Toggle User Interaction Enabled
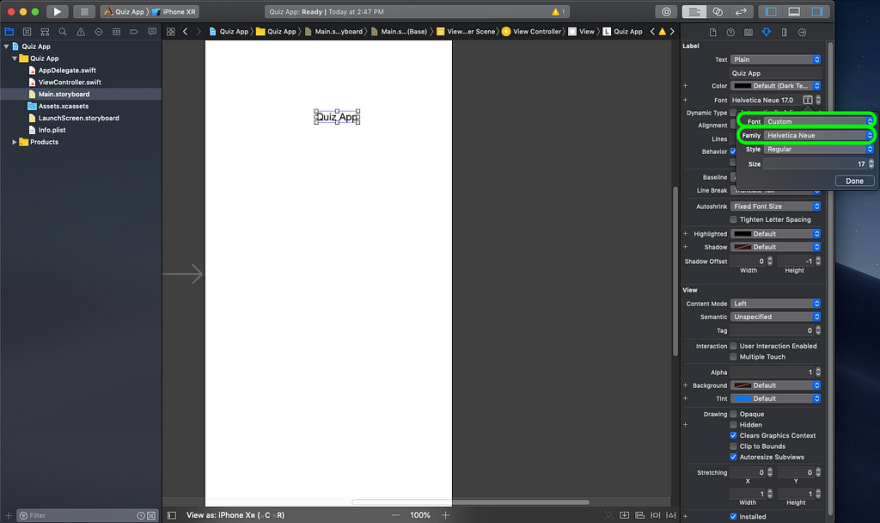Screen dimensions: 880x523 click(x=734, y=346)
